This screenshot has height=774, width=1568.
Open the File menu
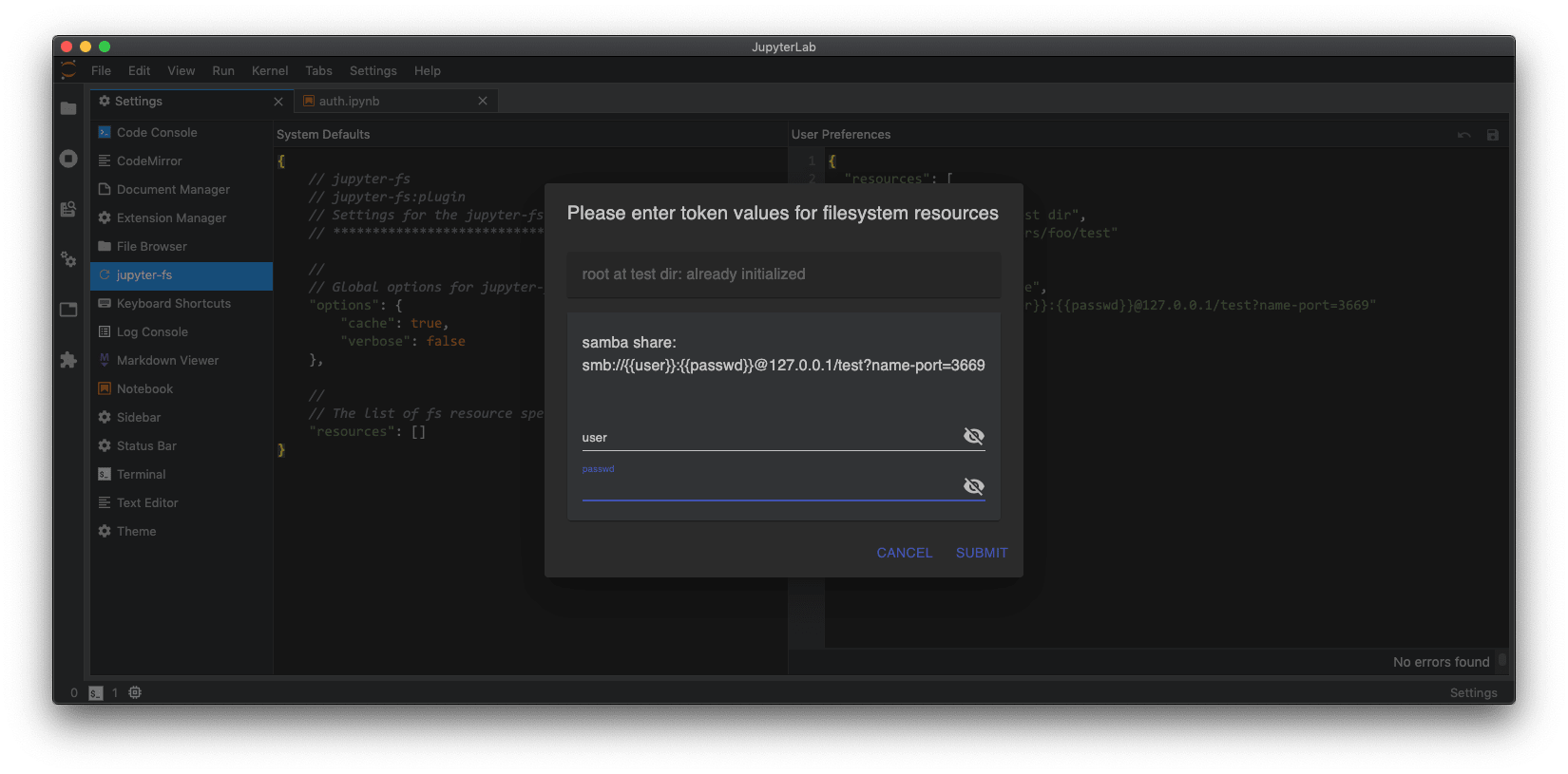click(x=101, y=70)
